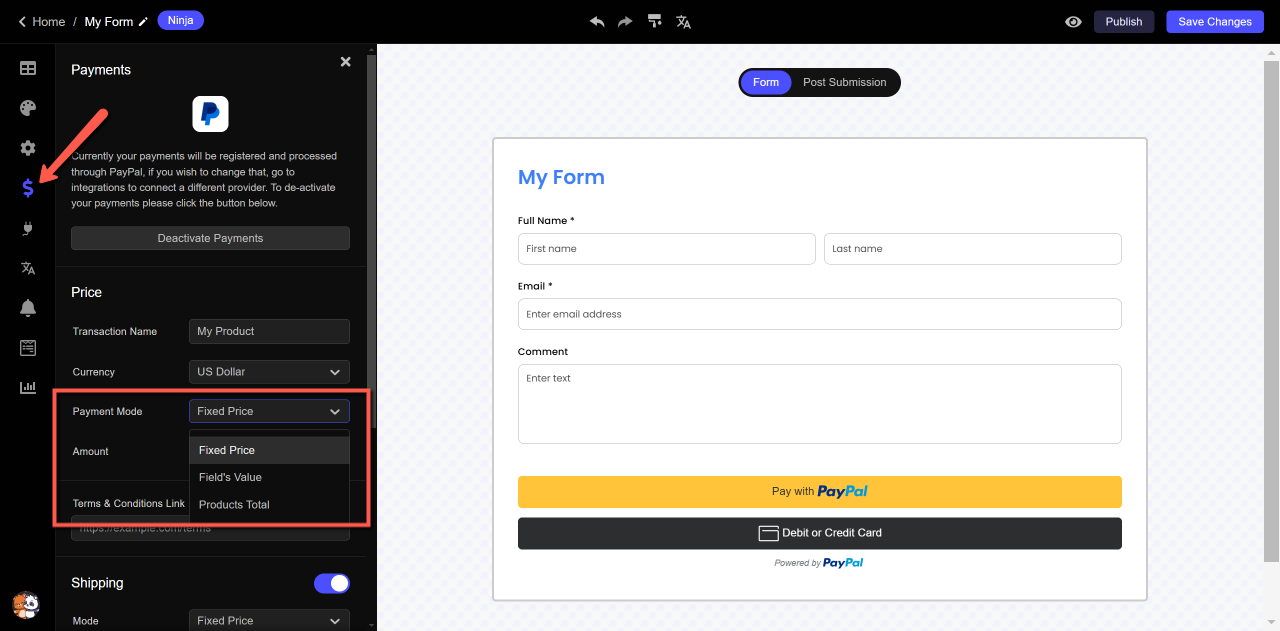Click the Debit or Credit Card button
Screen dimensions: 1280x631
[x=820, y=533]
